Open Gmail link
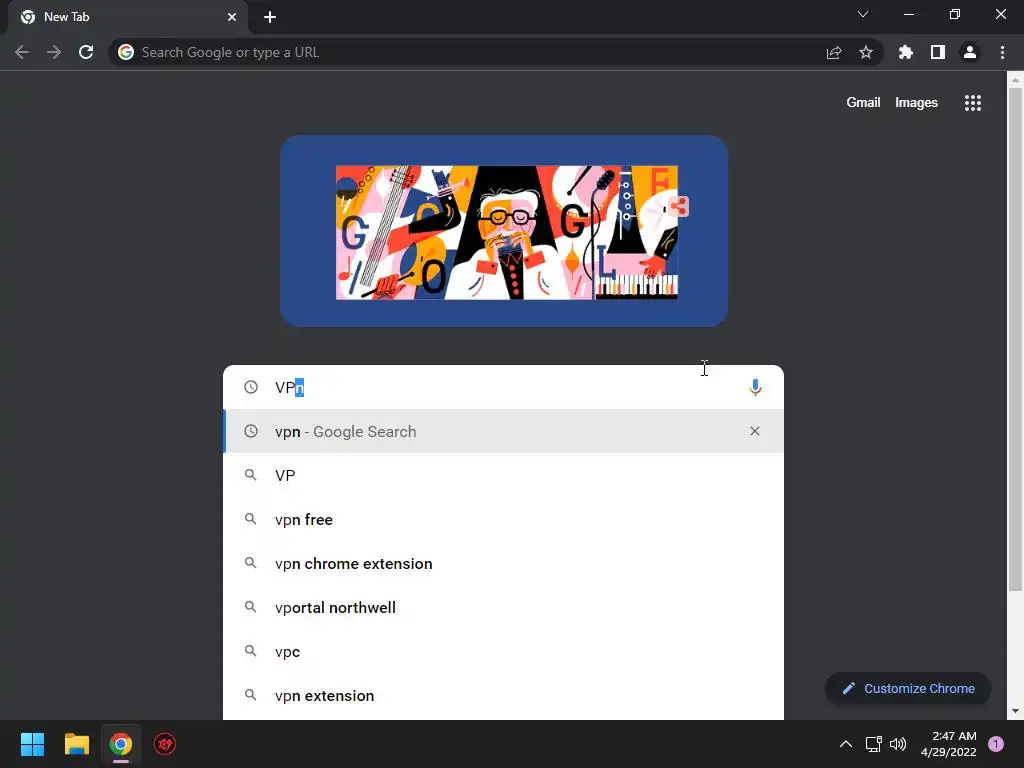The height and width of the screenshot is (768, 1024). pos(863,103)
